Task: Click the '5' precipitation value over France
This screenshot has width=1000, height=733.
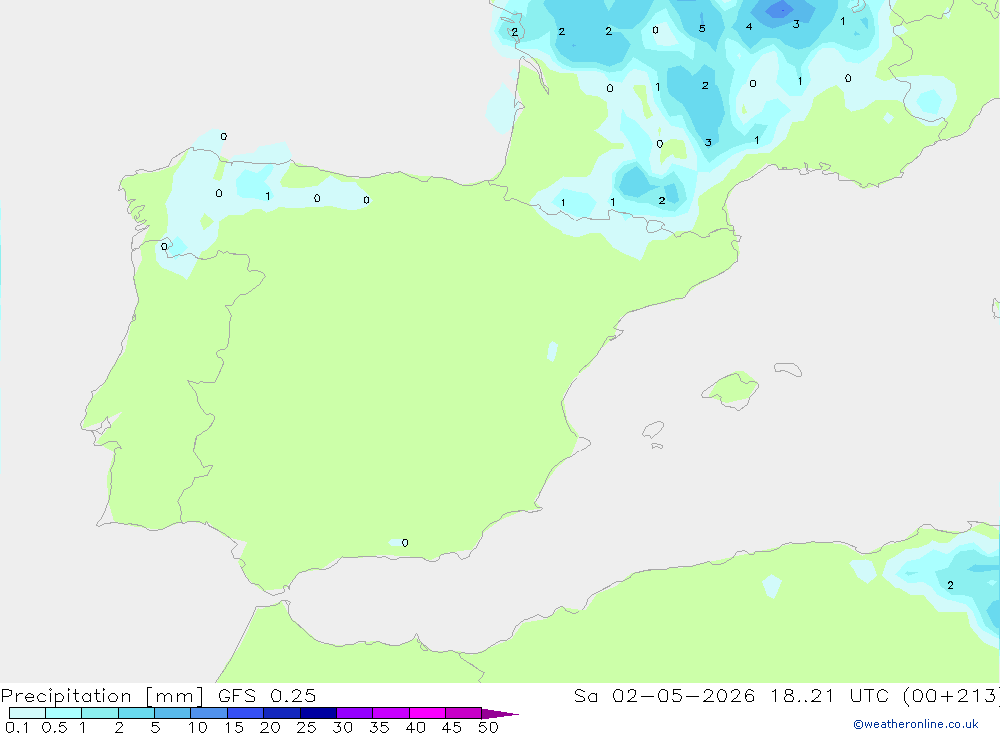Action: 702,29
